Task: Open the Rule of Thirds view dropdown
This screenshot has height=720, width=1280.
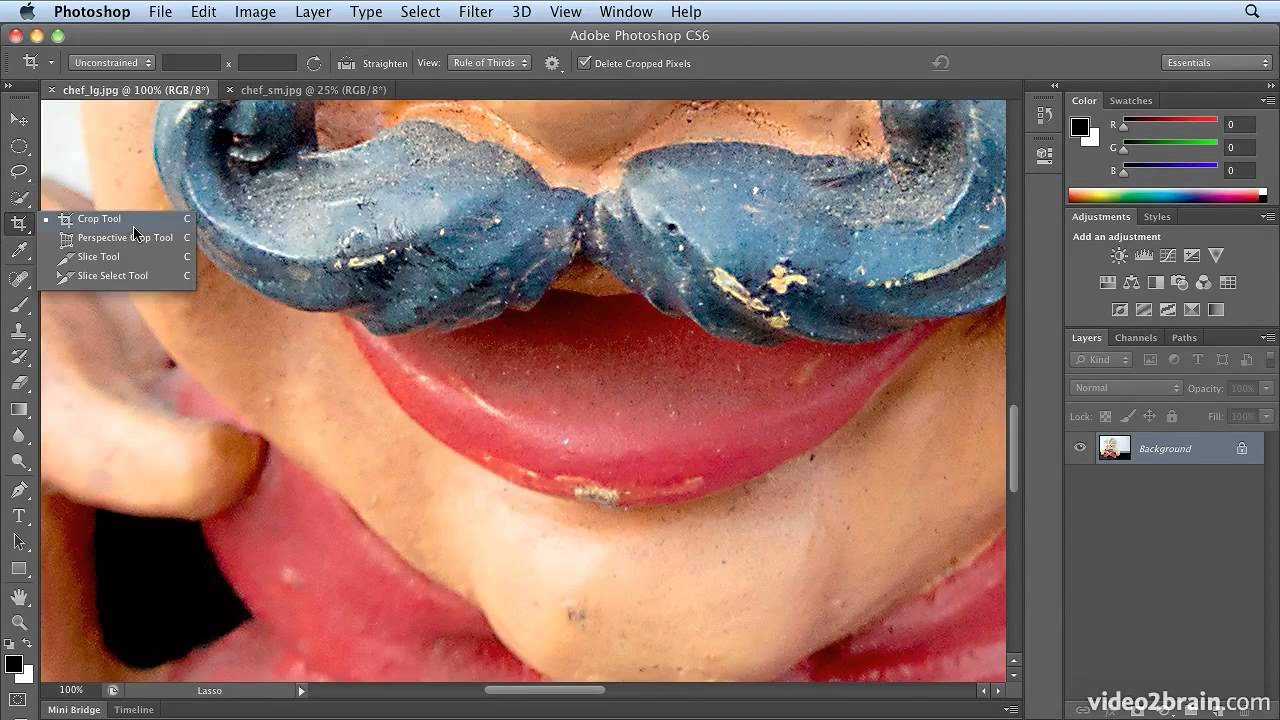Action: tap(489, 63)
